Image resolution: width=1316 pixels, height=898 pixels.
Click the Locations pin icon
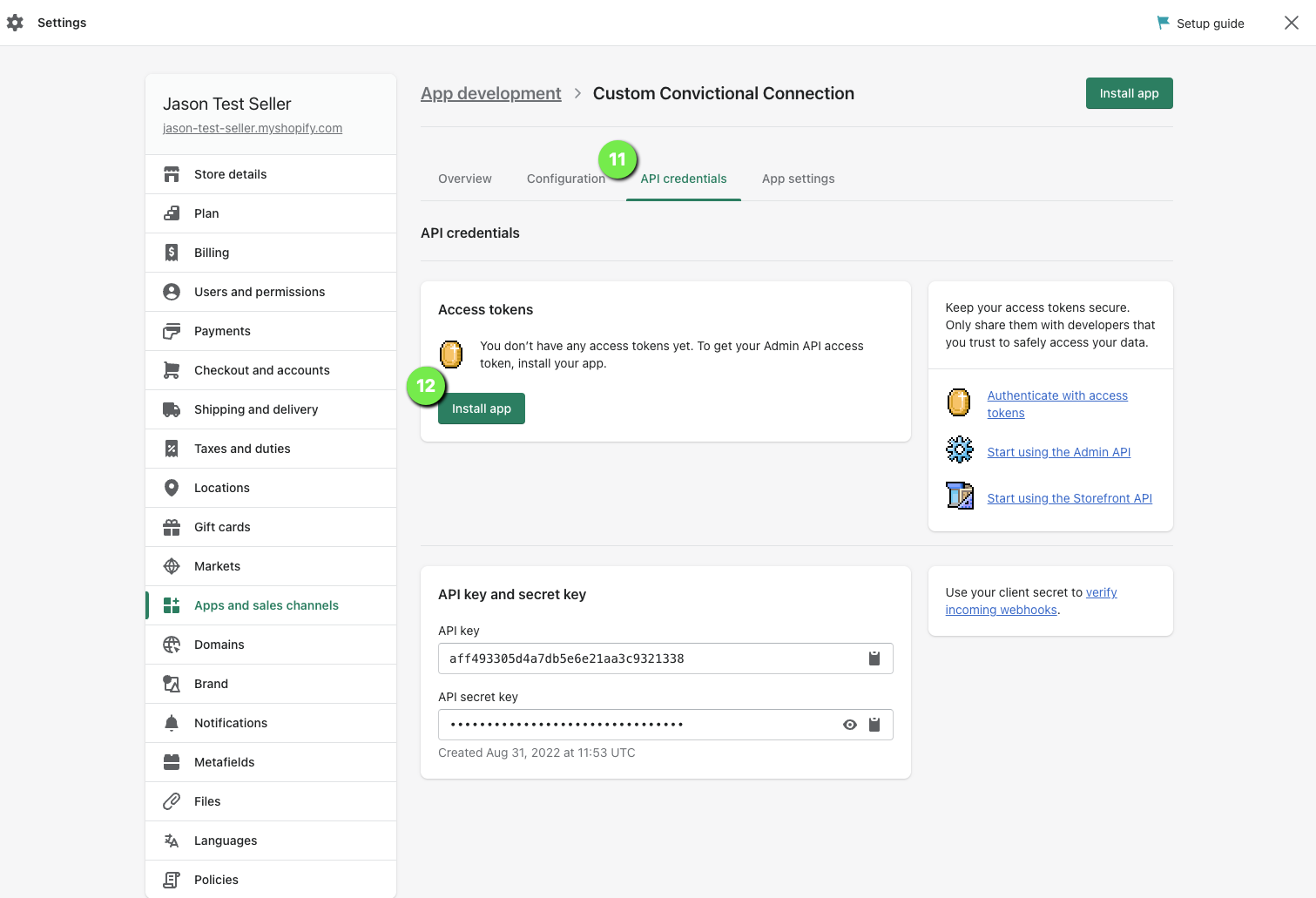point(172,488)
